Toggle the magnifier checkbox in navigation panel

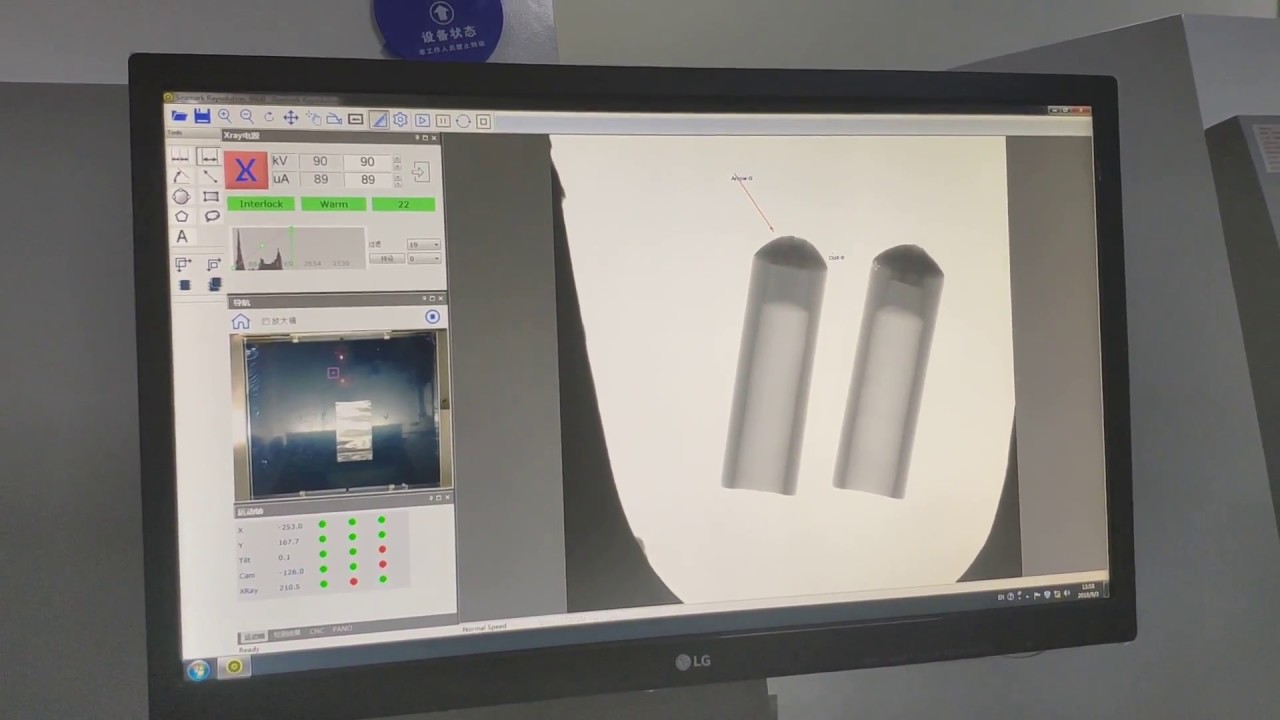click(266, 321)
